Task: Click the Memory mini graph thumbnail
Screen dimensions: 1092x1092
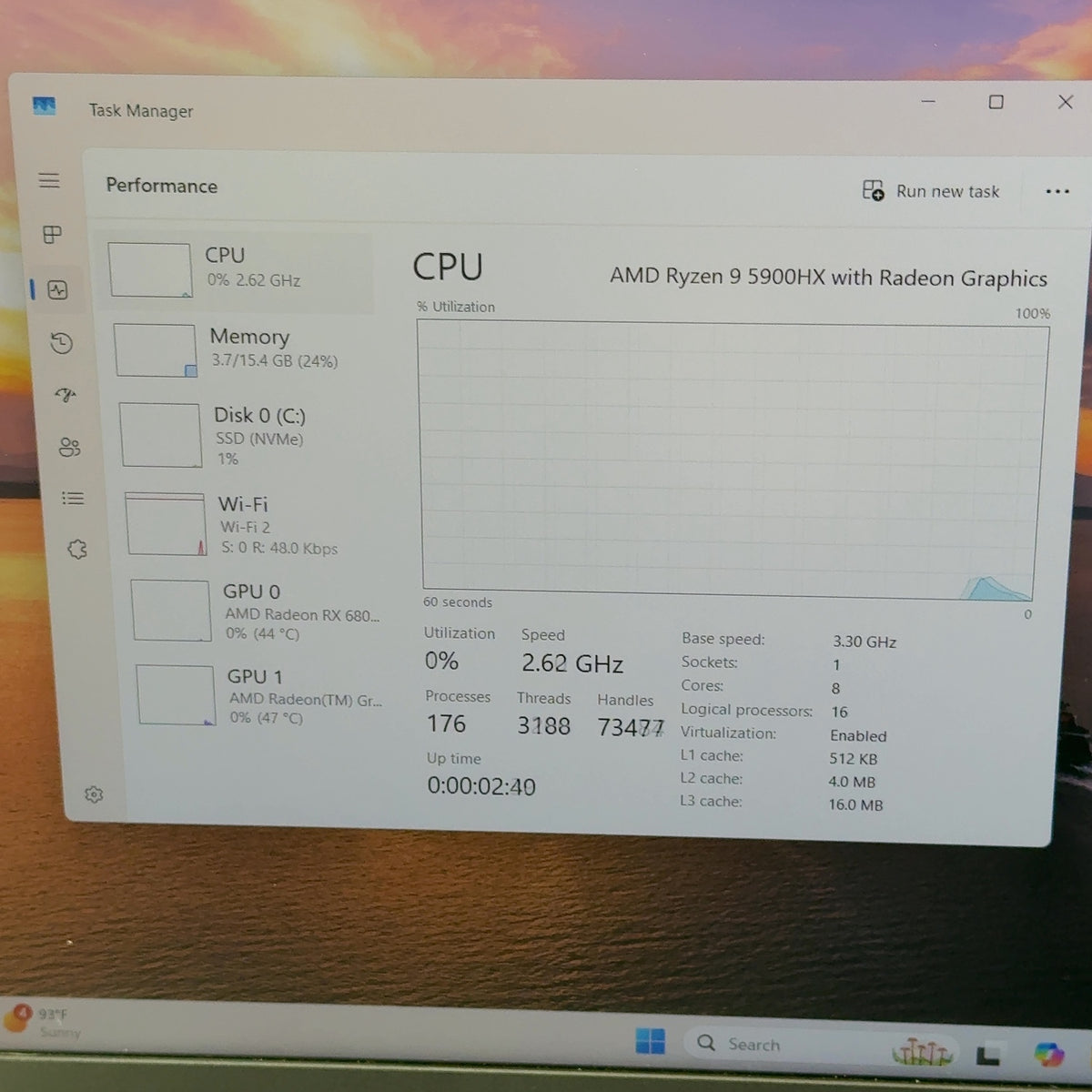Action: (156, 350)
